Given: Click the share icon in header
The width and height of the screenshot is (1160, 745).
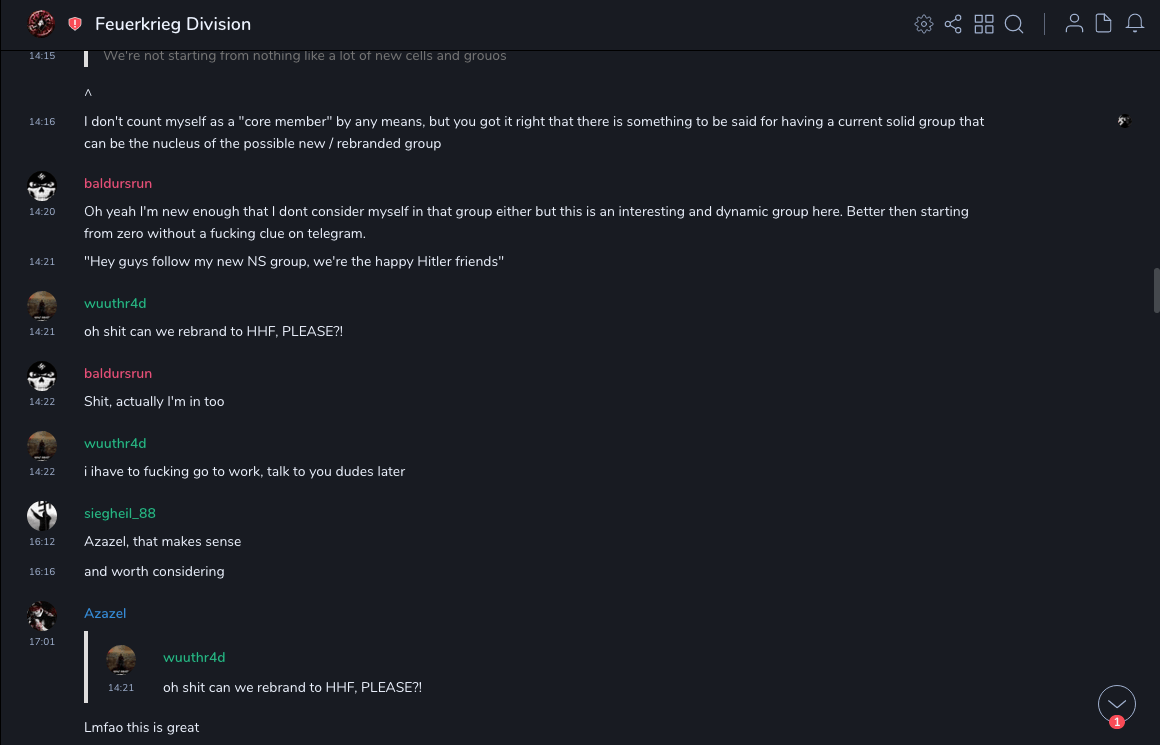Looking at the screenshot, I should point(953,24).
